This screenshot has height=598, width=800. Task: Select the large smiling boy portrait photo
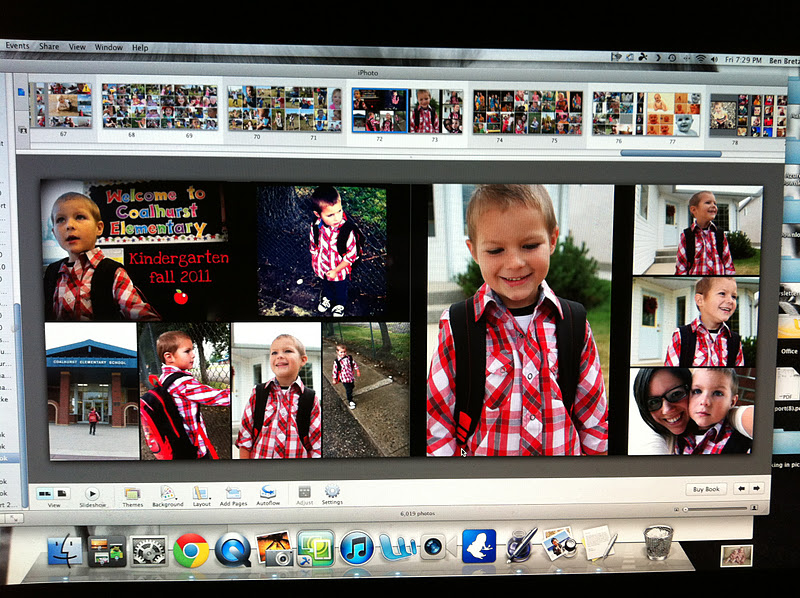[x=519, y=320]
